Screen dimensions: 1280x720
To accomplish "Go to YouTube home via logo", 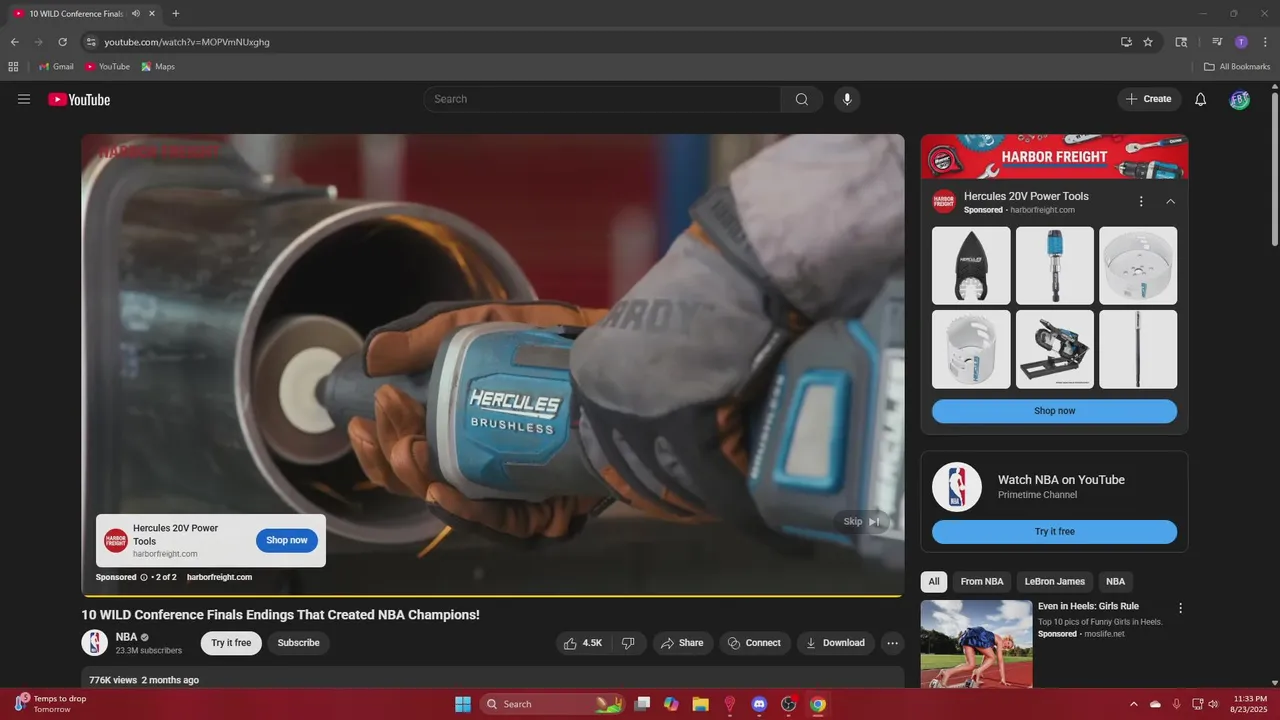I will (79, 99).
